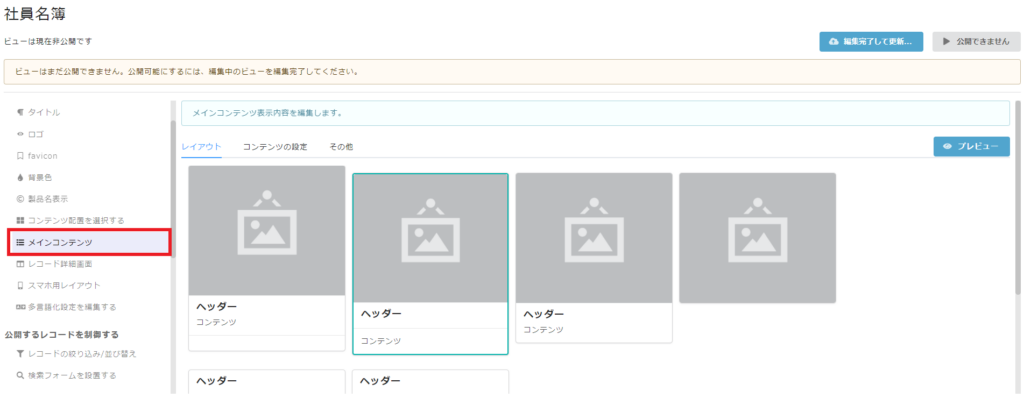
Task: Click the 多言語化設定を編集する icon
Action: [x=20, y=307]
